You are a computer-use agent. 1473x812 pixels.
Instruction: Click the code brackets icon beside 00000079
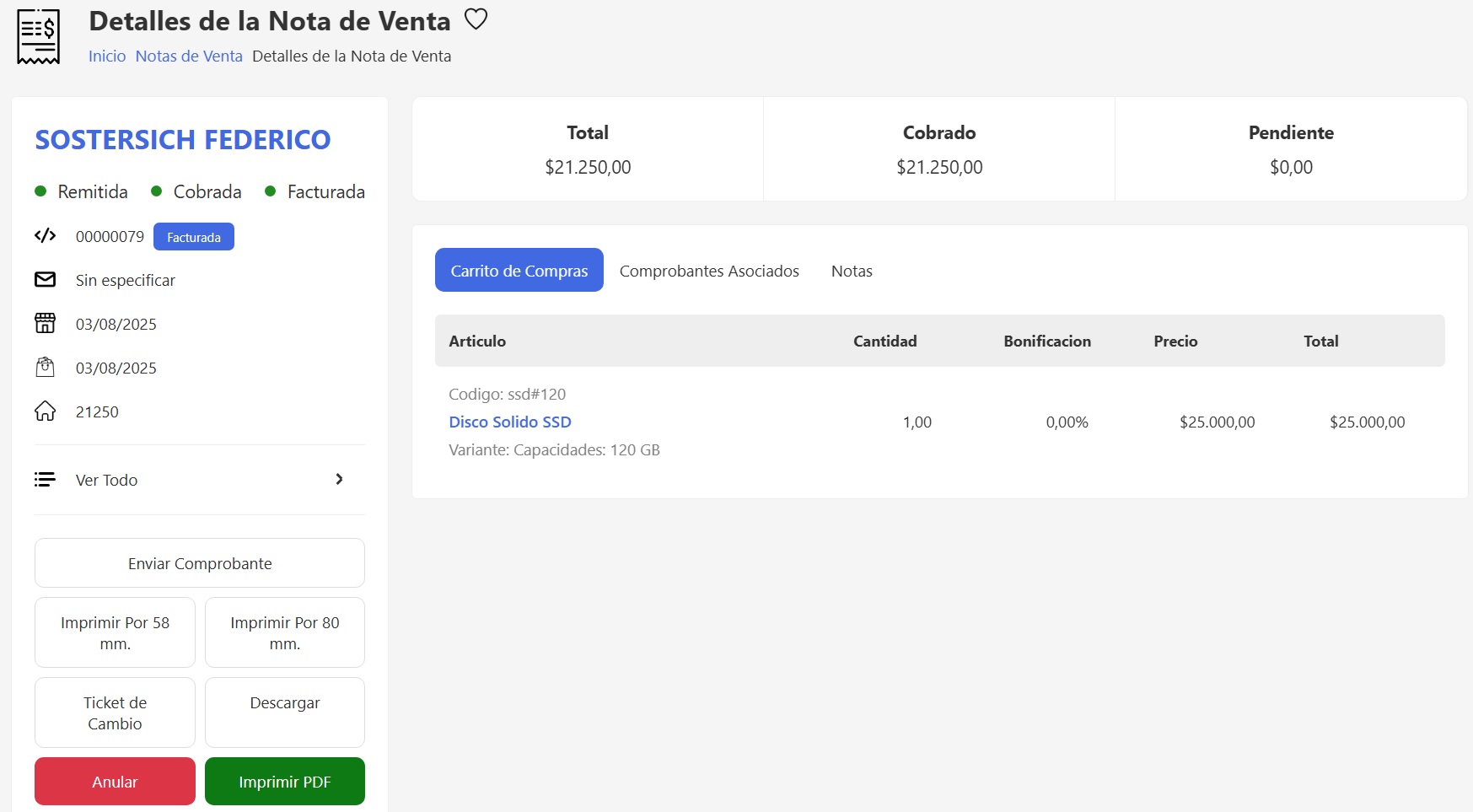[x=46, y=236]
